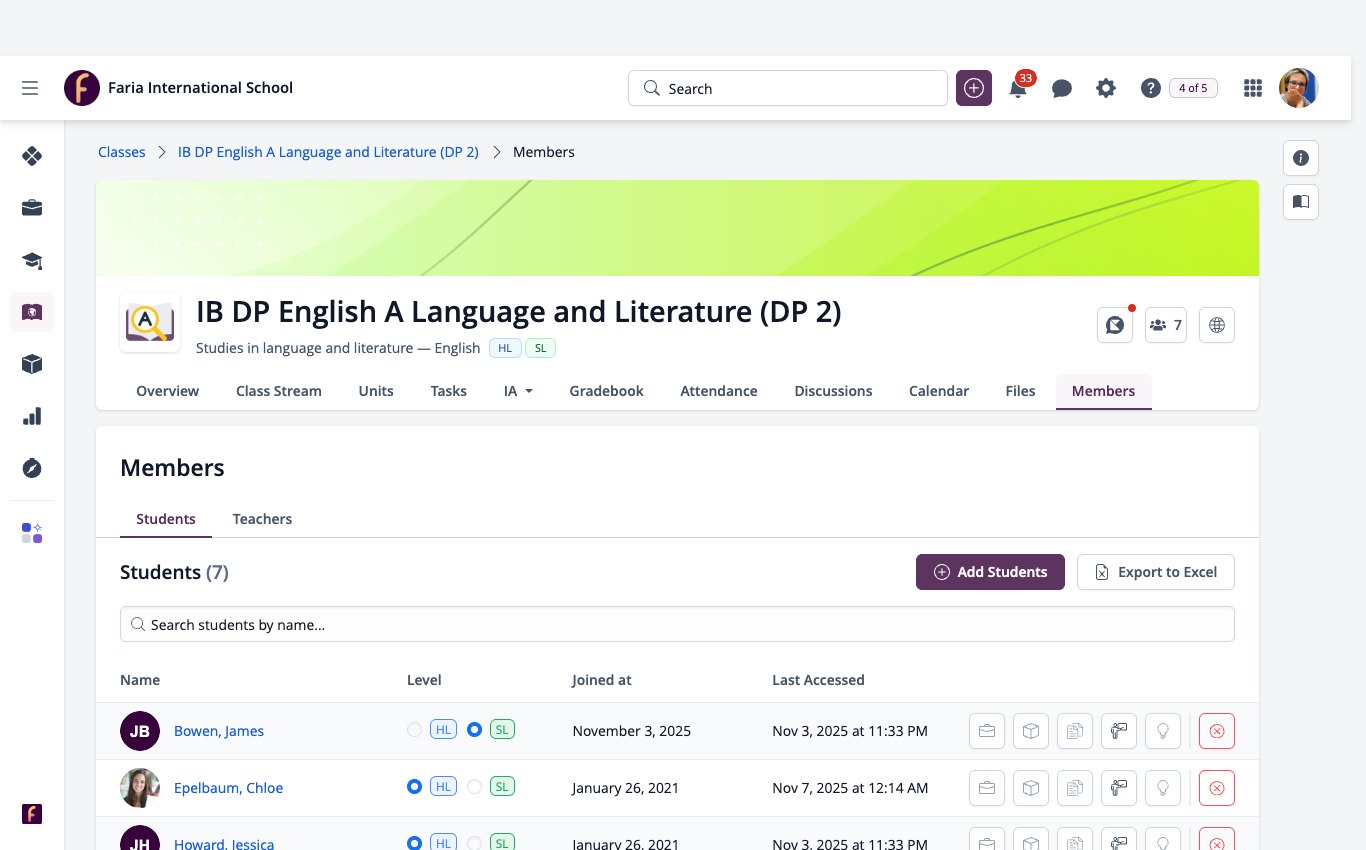
Task: Select HL radio for Bowen, James
Action: pyautogui.click(x=415, y=730)
